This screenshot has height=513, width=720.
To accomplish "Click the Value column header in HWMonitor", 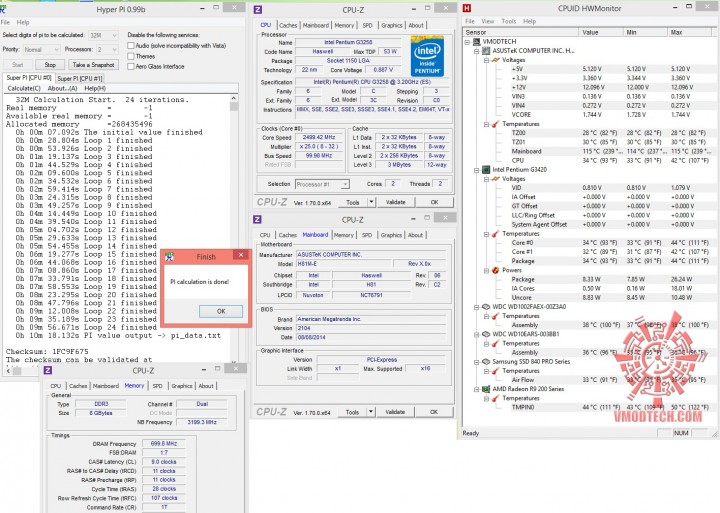I will (x=601, y=32).
